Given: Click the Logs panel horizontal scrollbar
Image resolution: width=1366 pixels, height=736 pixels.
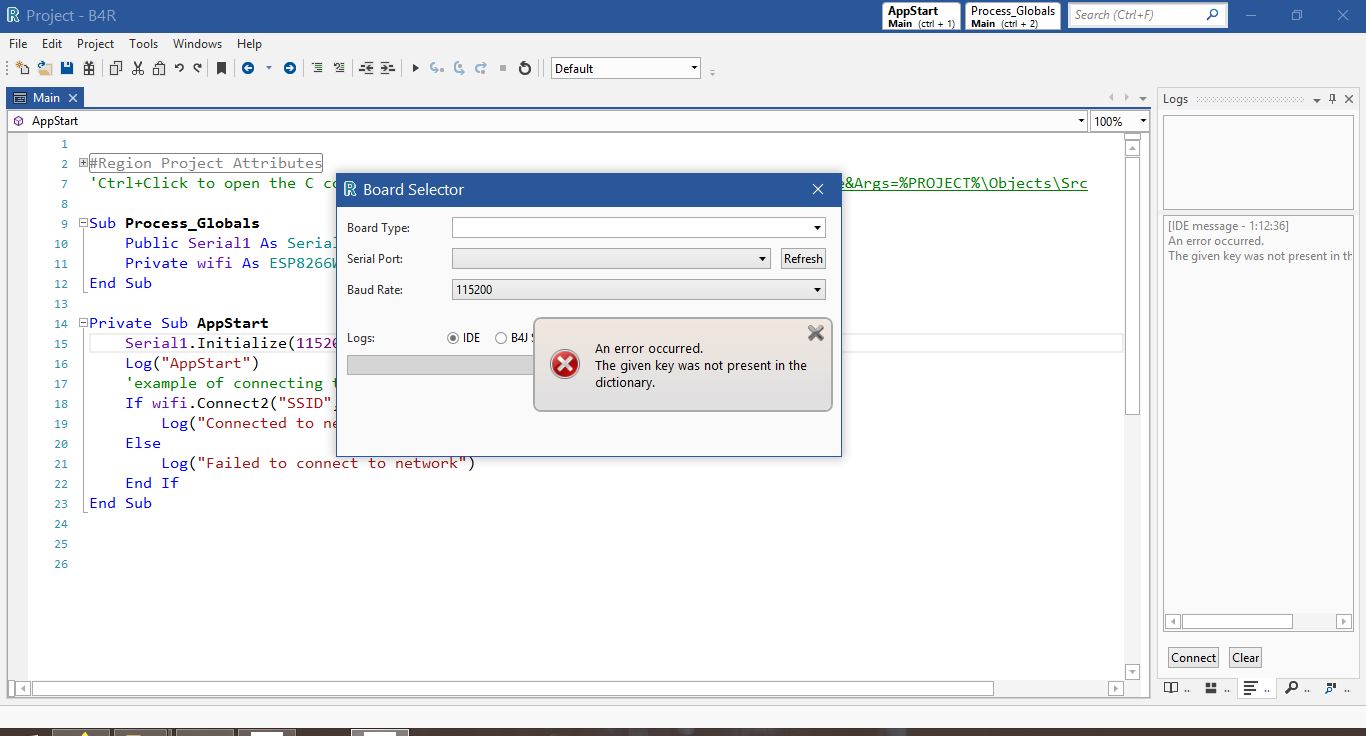Looking at the screenshot, I should tap(1258, 621).
